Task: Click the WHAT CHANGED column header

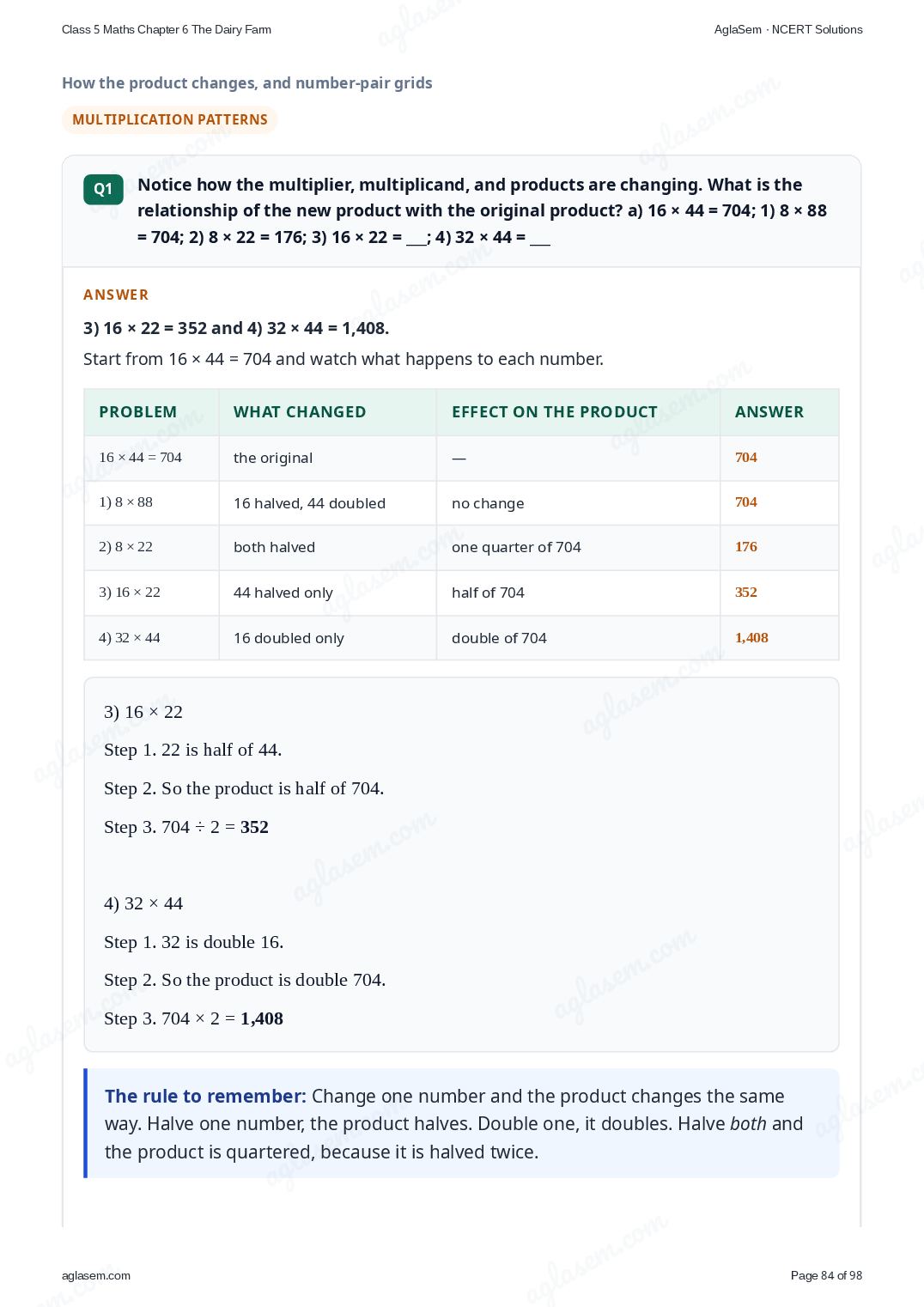Action: pyautogui.click(x=300, y=411)
